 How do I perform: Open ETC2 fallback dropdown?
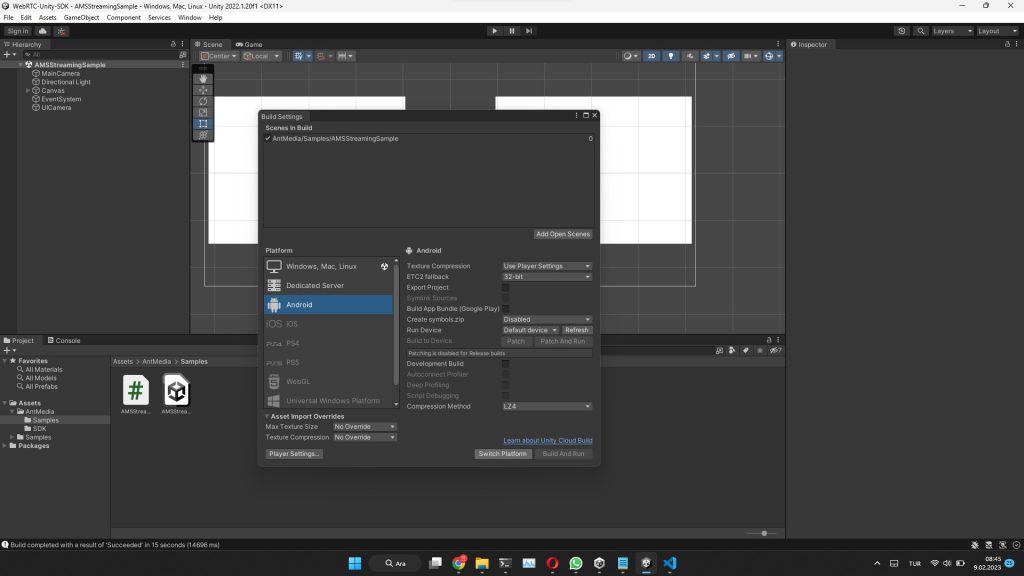tap(547, 277)
